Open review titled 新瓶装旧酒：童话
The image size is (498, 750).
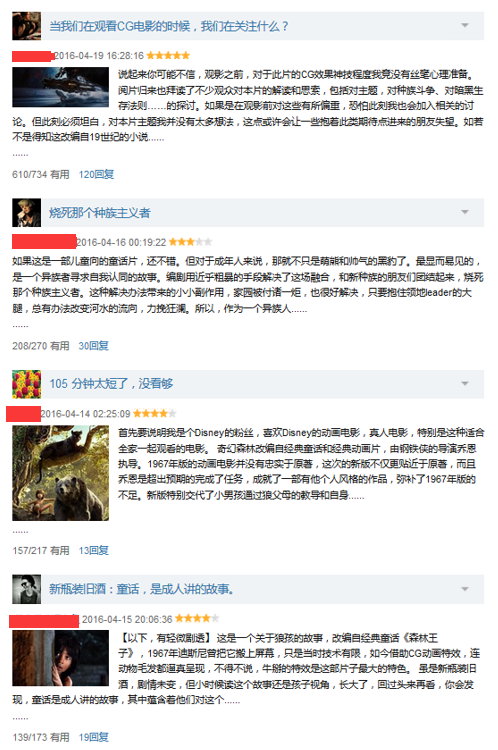tap(141, 589)
